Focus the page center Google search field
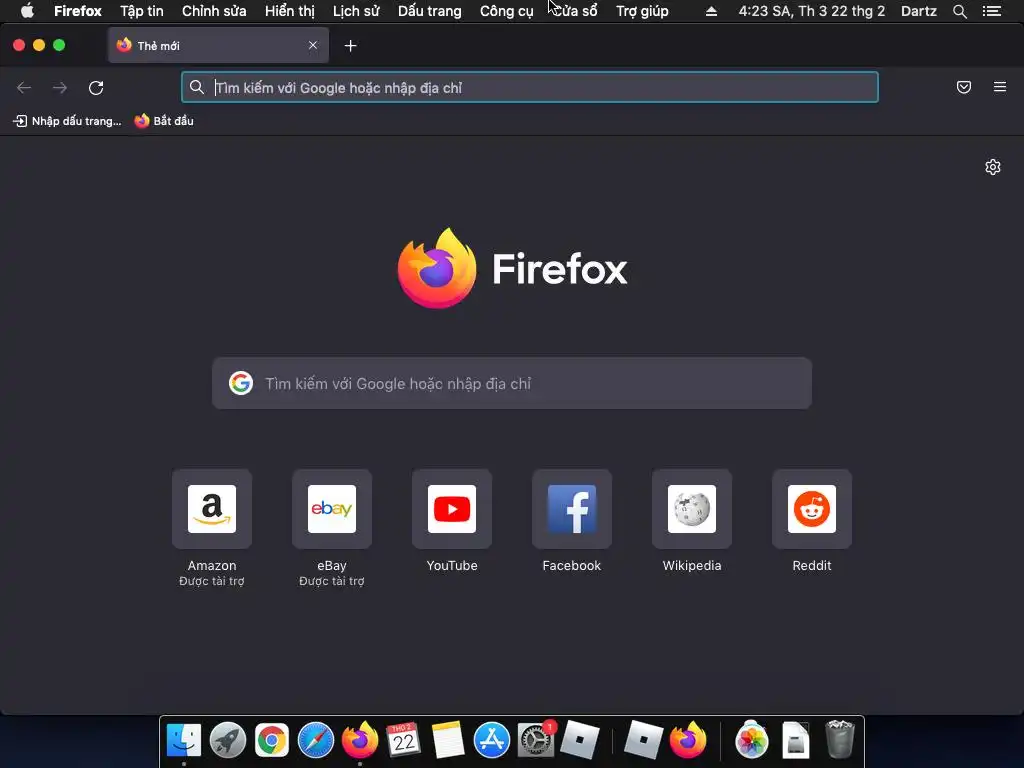Image resolution: width=1024 pixels, height=768 pixels. [x=512, y=383]
